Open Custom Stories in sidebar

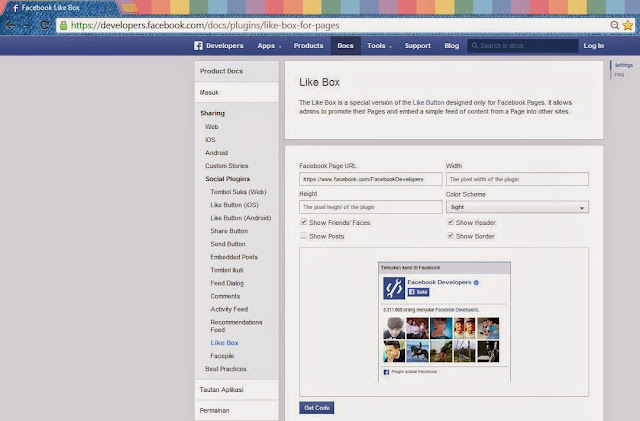tap(227, 166)
